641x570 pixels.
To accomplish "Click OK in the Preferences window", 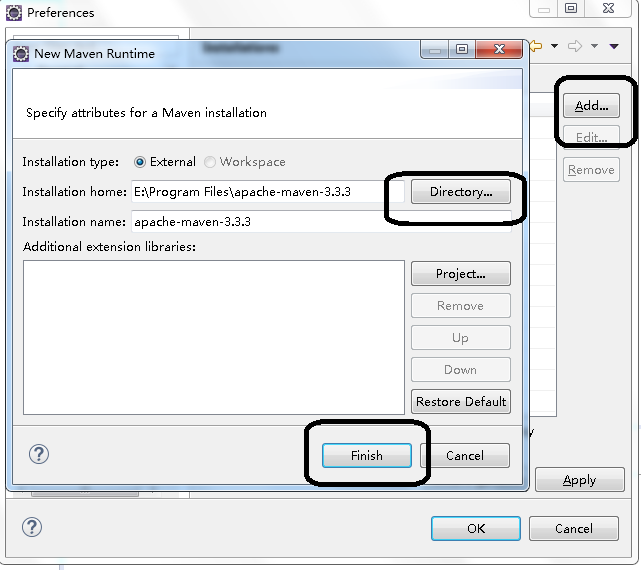I will point(476,529).
